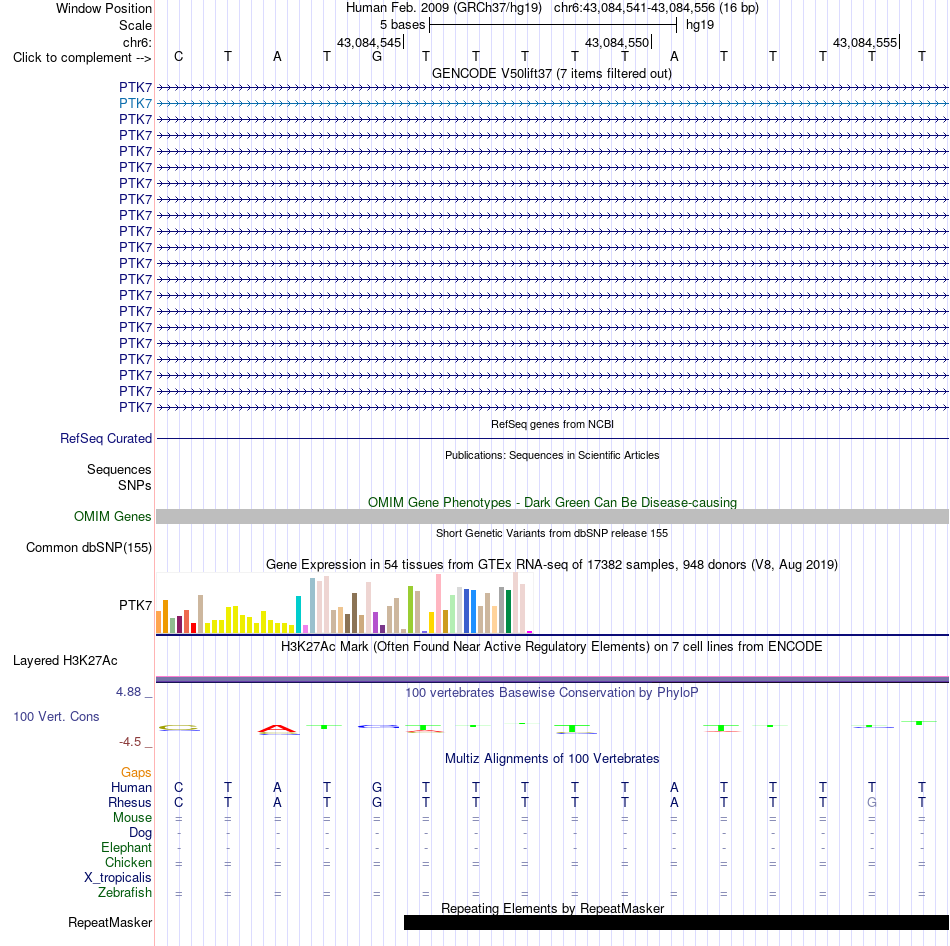Click the GTEx PTK7 expression bar chart
Screen dimensions: 950x946
(344, 603)
